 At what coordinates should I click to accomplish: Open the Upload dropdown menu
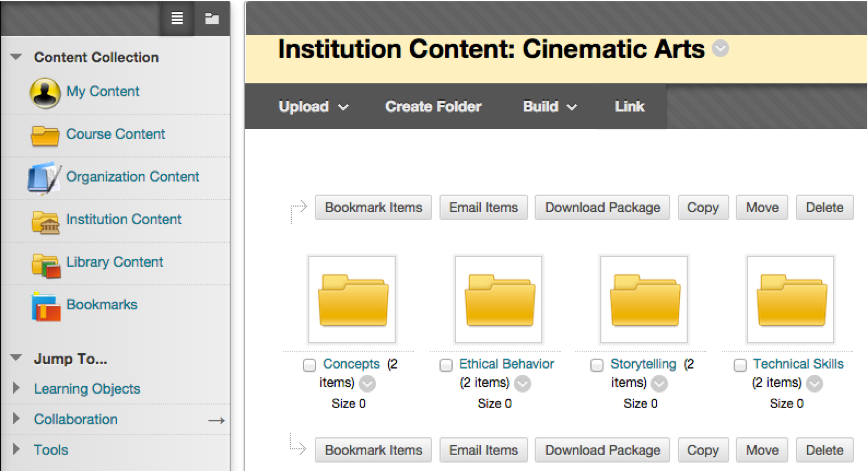click(x=313, y=107)
